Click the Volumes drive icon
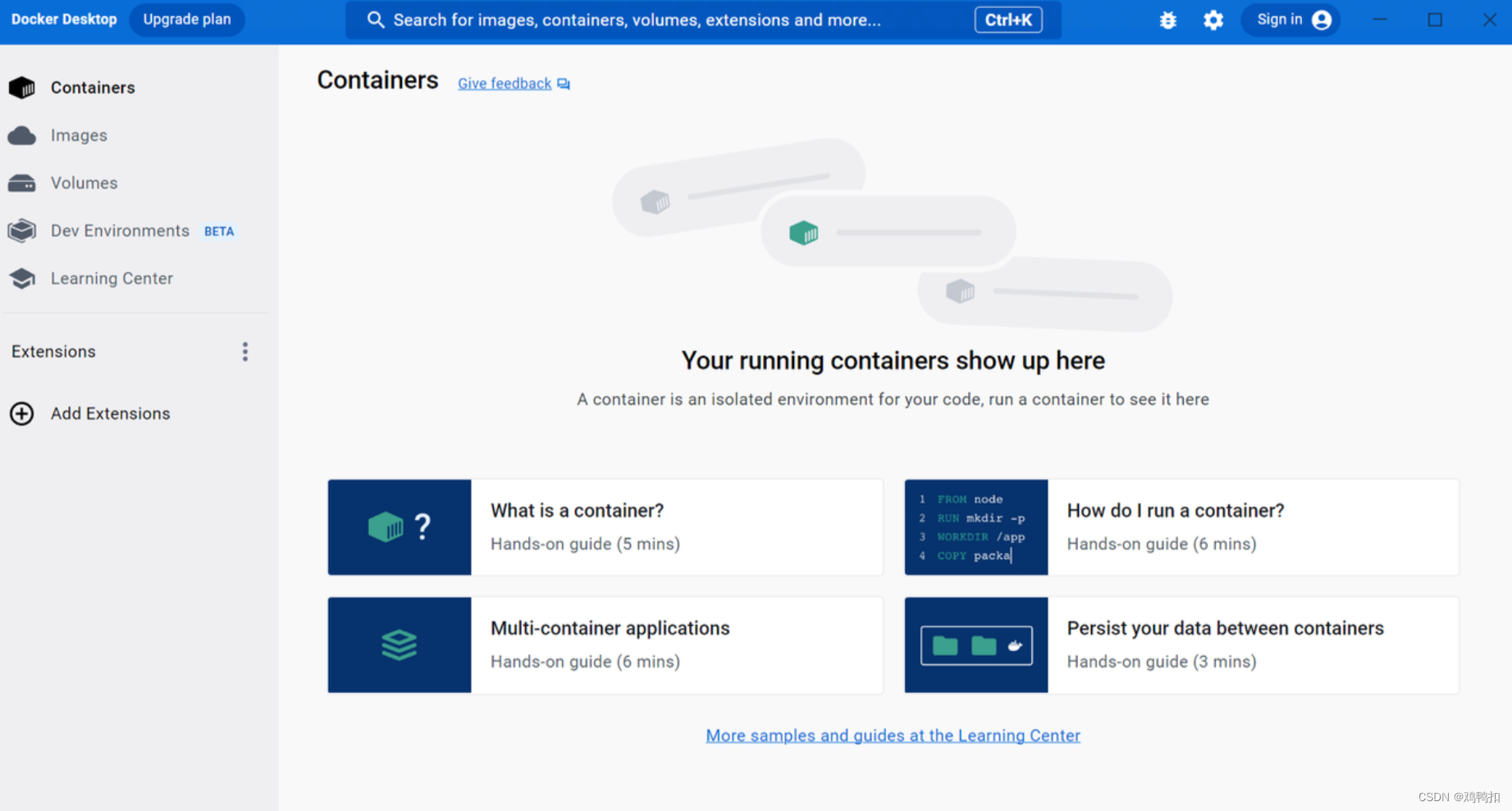1512x811 pixels. click(x=22, y=183)
